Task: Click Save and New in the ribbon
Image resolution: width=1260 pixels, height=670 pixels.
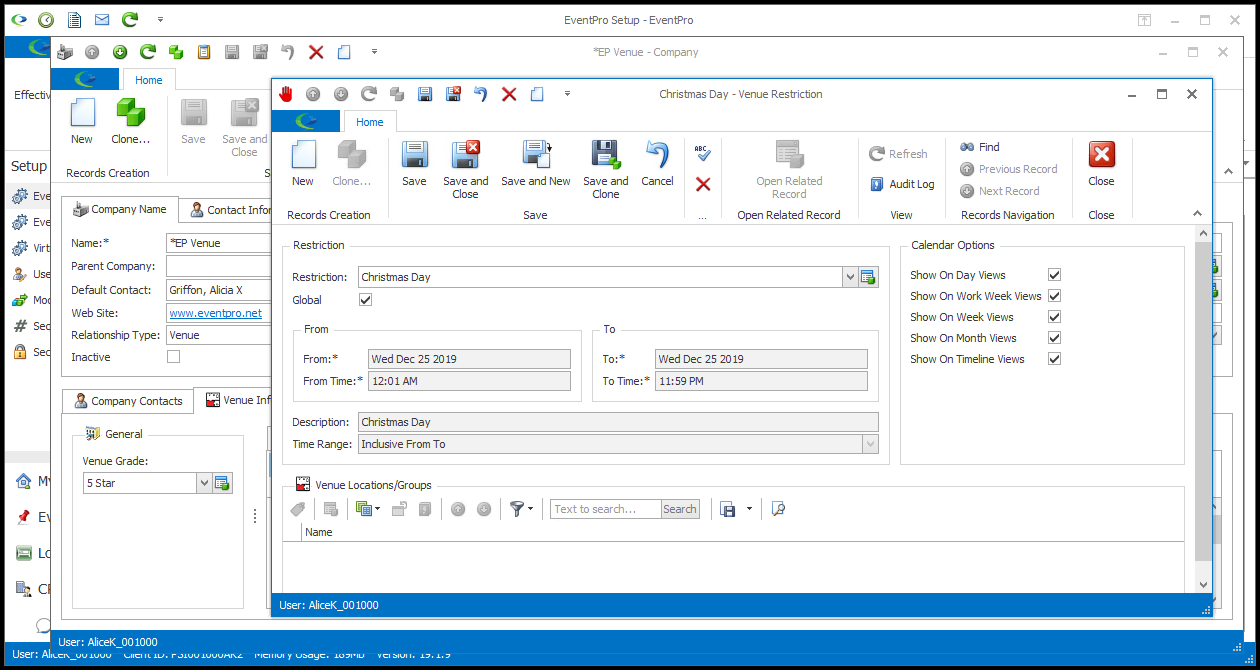Action: pyautogui.click(x=536, y=163)
